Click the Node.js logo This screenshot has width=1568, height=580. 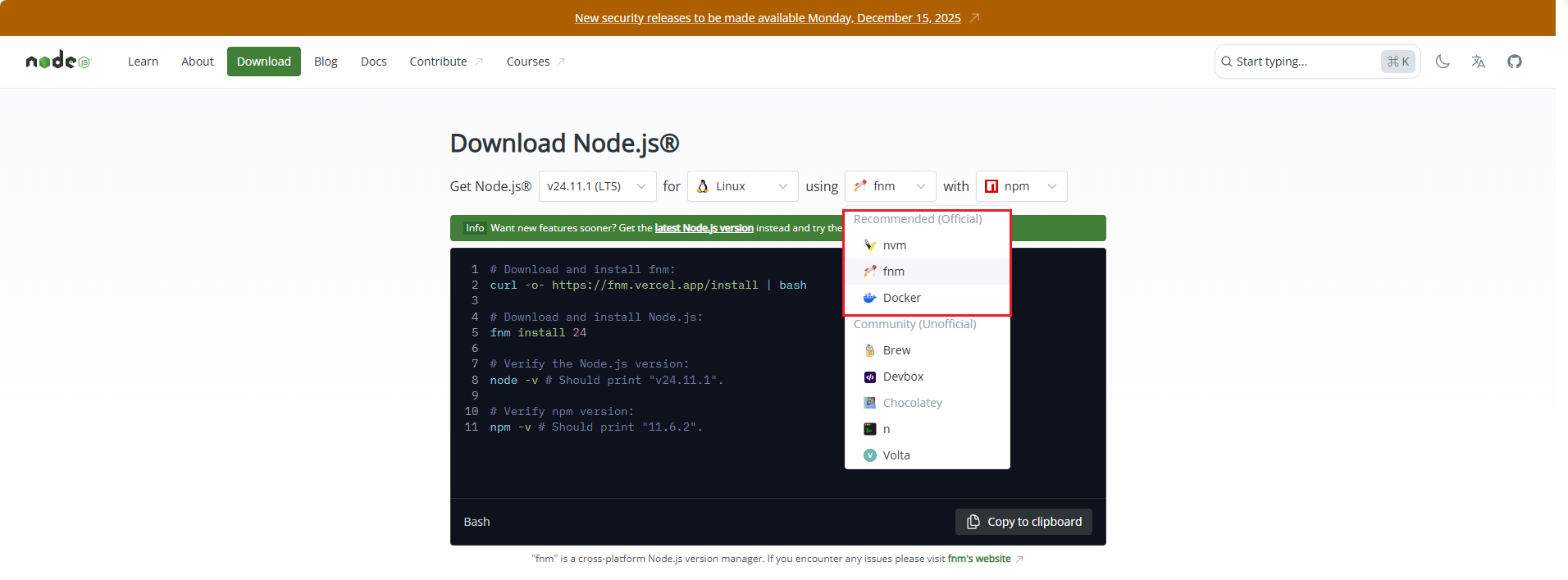(x=58, y=61)
